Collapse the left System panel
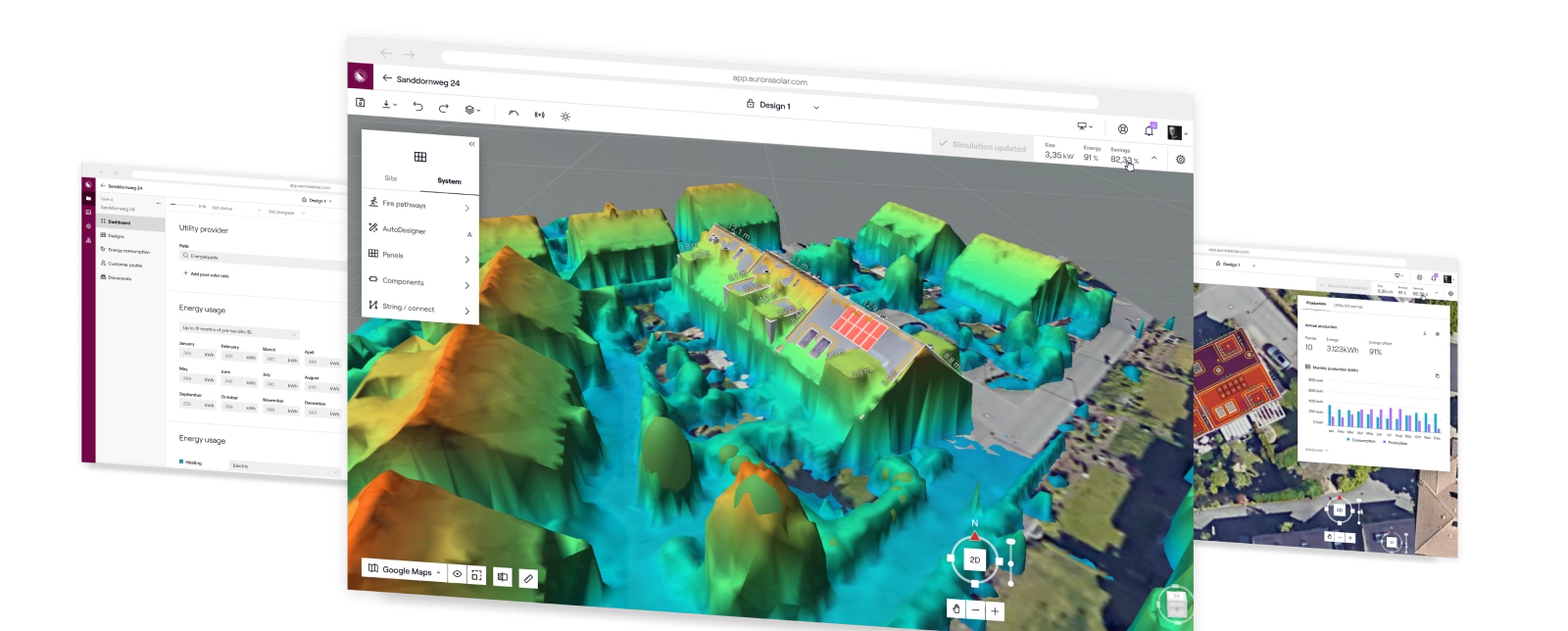Image resolution: width=1568 pixels, height=631 pixels. [x=471, y=144]
